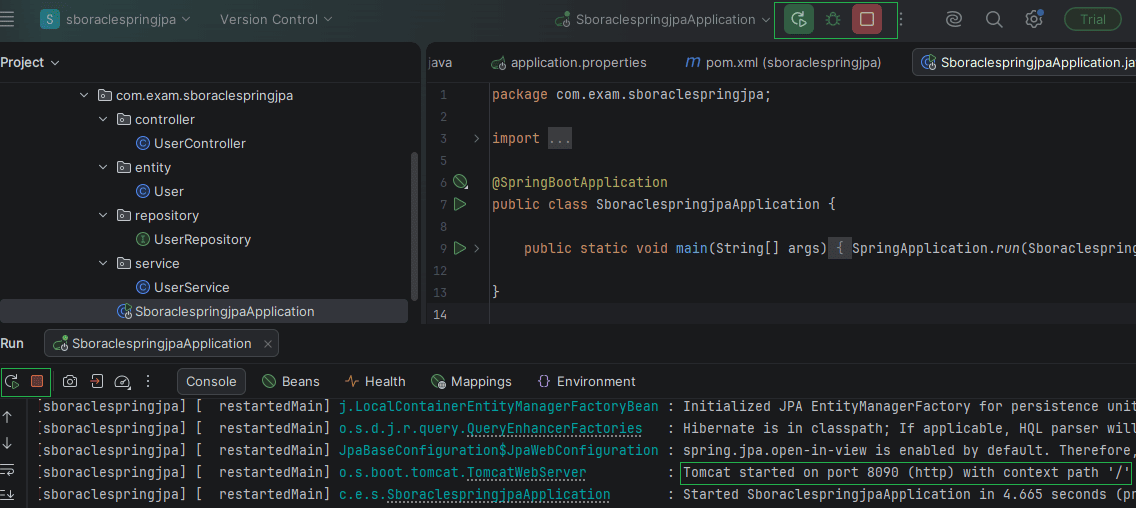The height and width of the screenshot is (508, 1136).
Task: Click the run gutter icon on line 9
Action: pyautogui.click(x=459, y=249)
